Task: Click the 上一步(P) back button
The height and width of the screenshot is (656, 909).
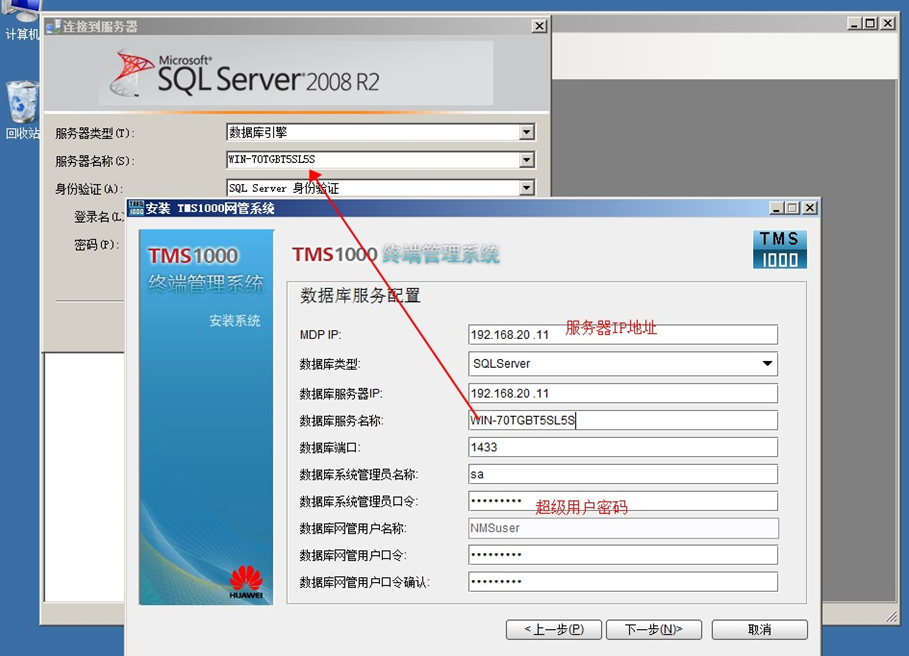Action: pos(554,629)
